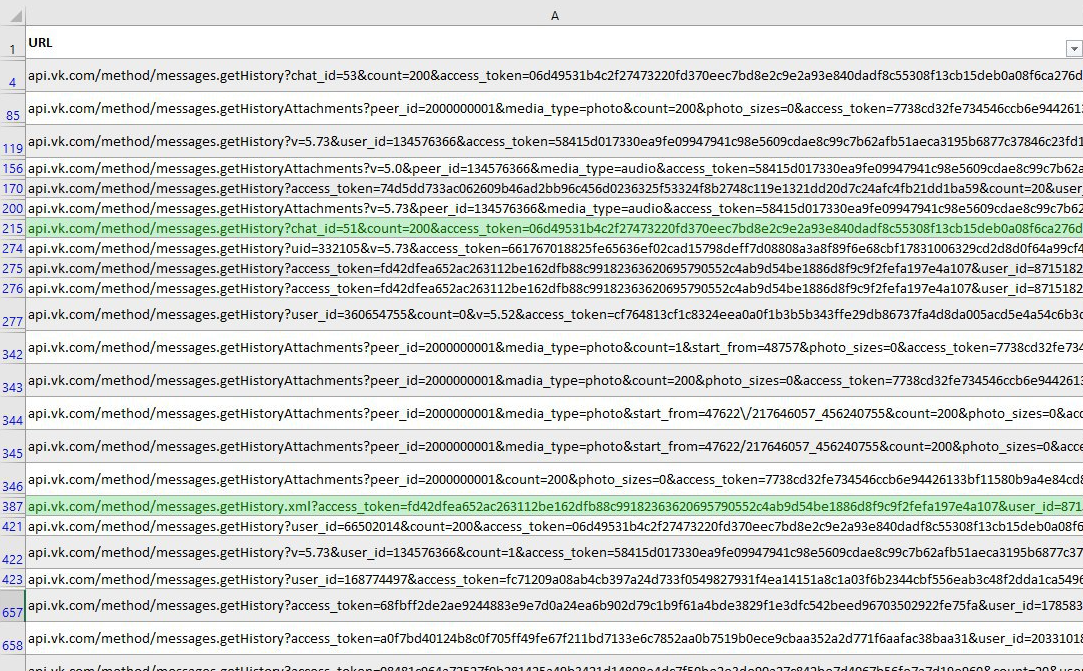
Task: Click the URL cell in row 345
Action: 555,447
